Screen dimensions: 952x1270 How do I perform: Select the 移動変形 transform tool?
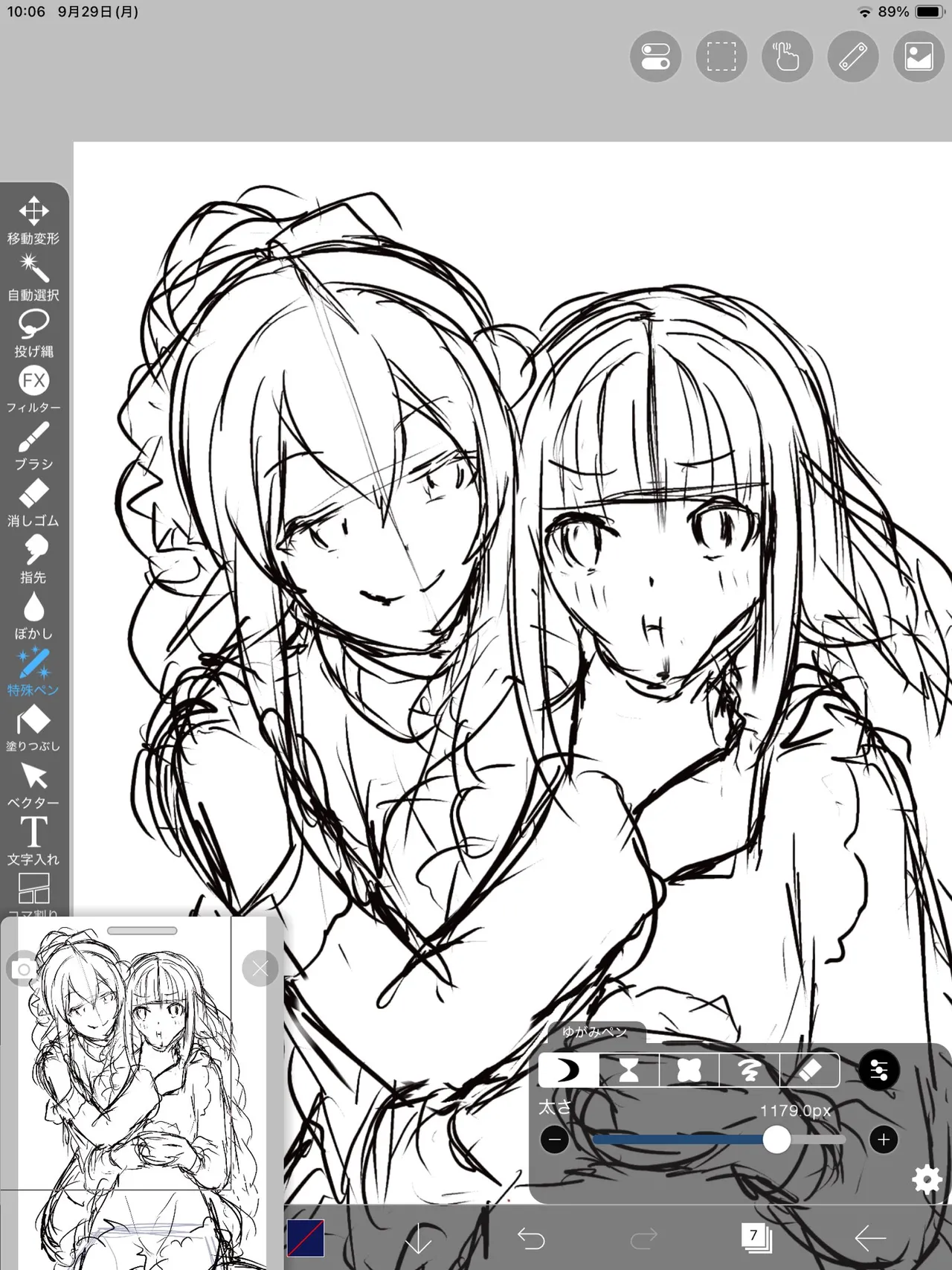pyautogui.click(x=33, y=220)
